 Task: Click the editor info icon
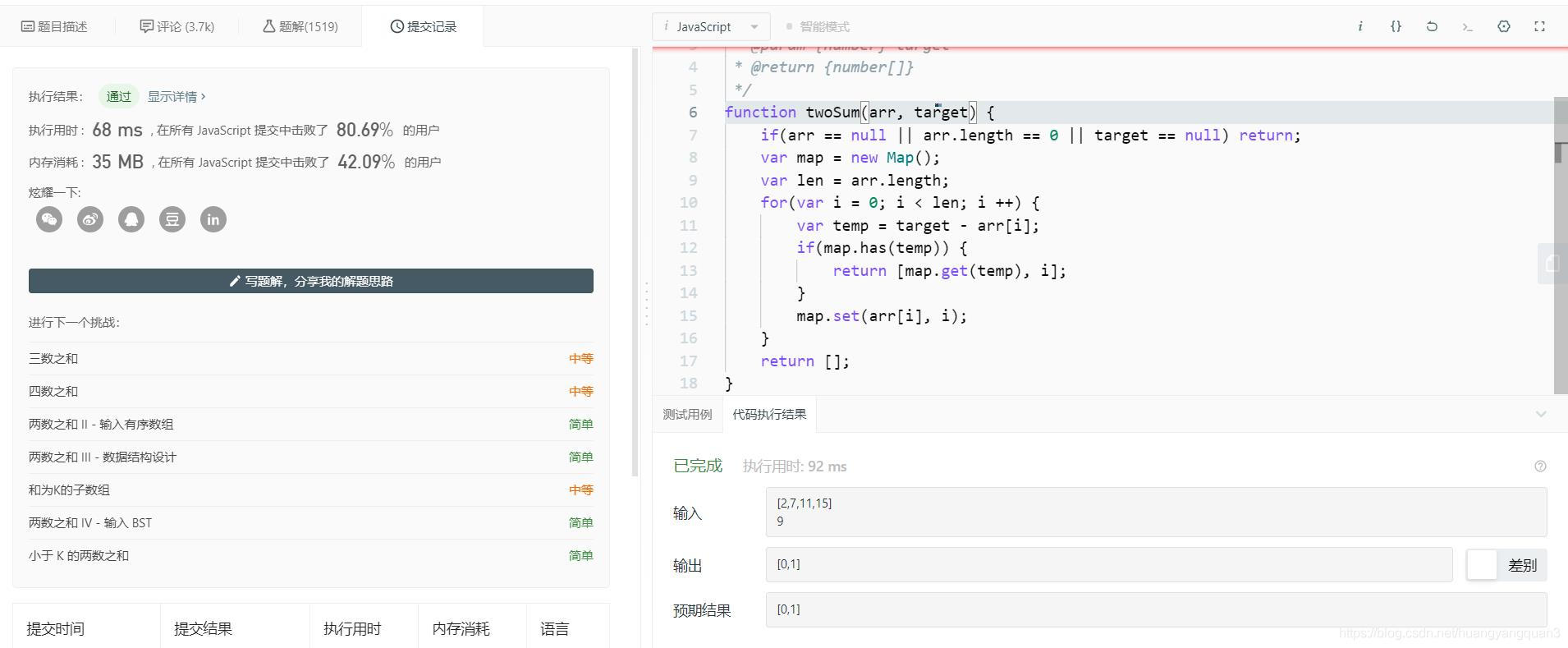pyautogui.click(x=1360, y=26)
